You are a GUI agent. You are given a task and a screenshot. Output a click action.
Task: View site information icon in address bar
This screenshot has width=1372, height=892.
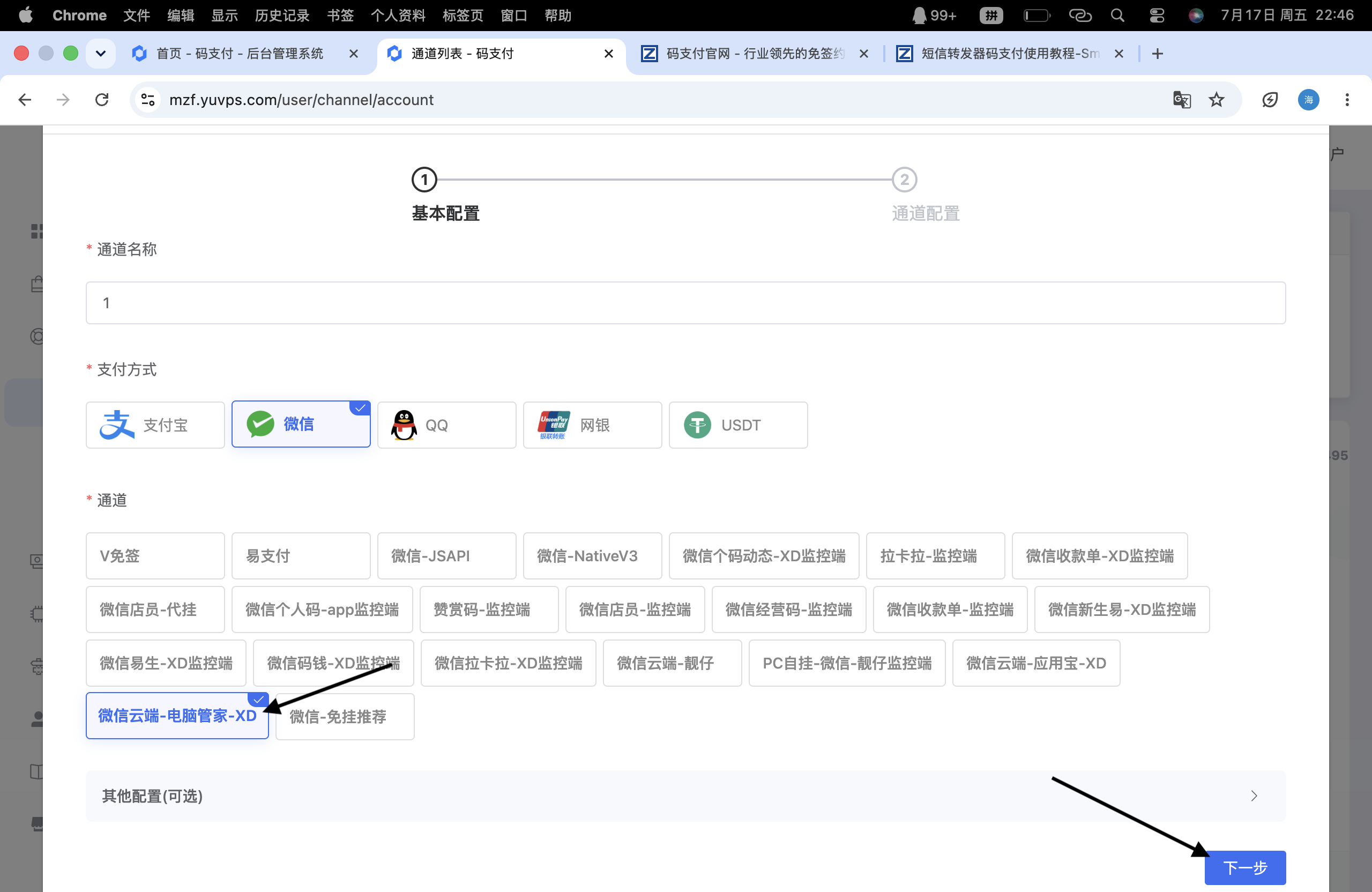148,100
